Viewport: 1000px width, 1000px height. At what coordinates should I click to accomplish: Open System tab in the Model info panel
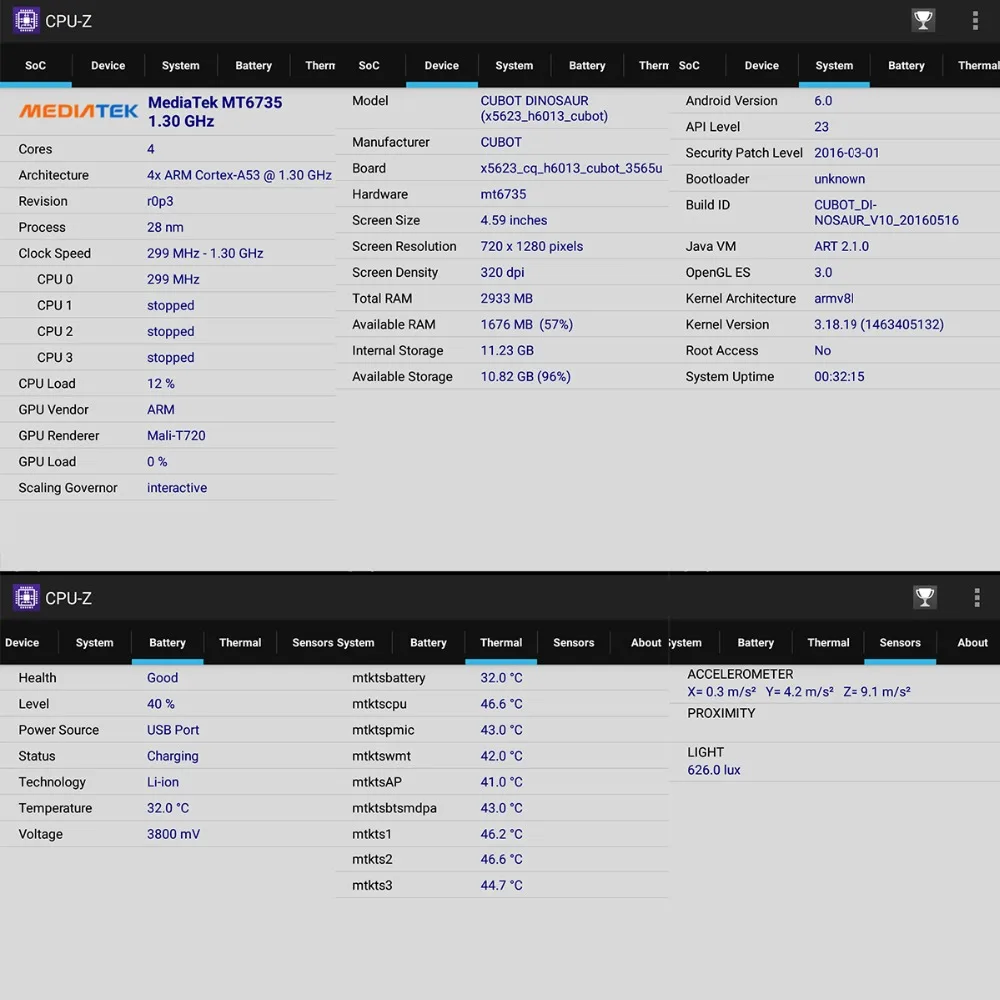pyautogui.click(x=514, y=66)
